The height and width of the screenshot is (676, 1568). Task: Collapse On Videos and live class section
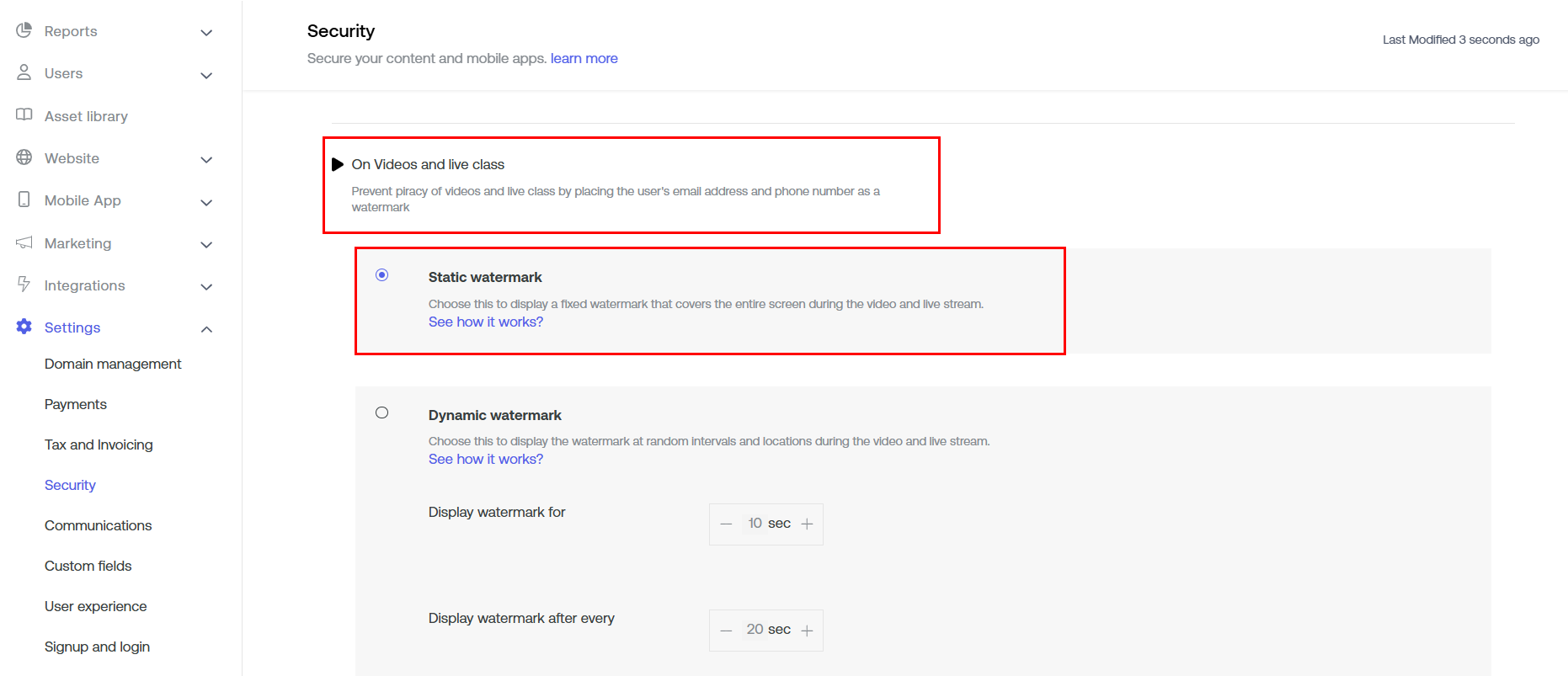click(x=338, y=164)
